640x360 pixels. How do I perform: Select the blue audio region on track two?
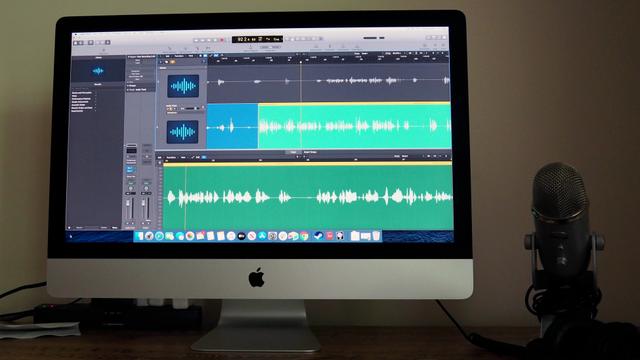click(232, 126)
